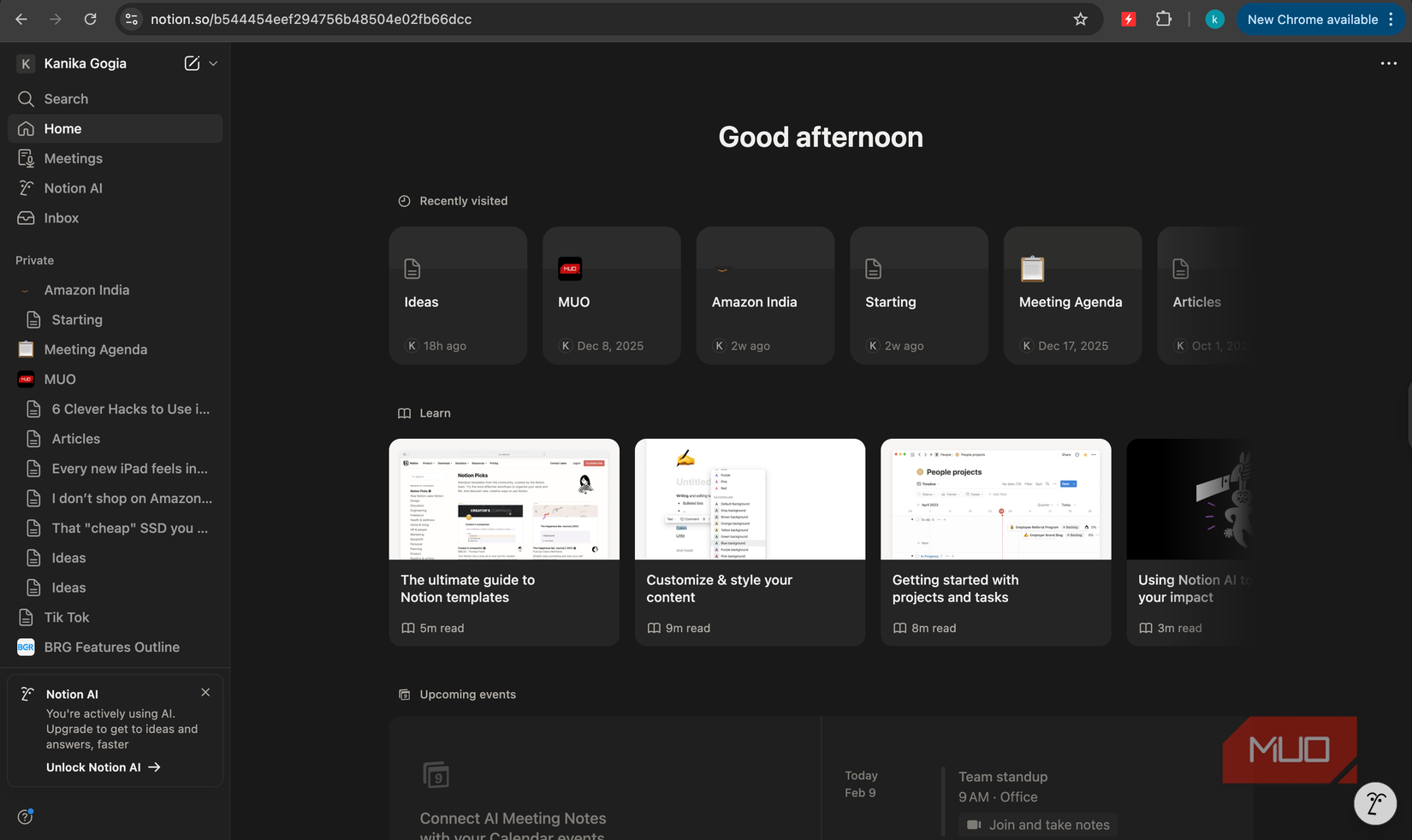
Task: Select the Search icon in the sidebar
Action: (x=27, y=98)
